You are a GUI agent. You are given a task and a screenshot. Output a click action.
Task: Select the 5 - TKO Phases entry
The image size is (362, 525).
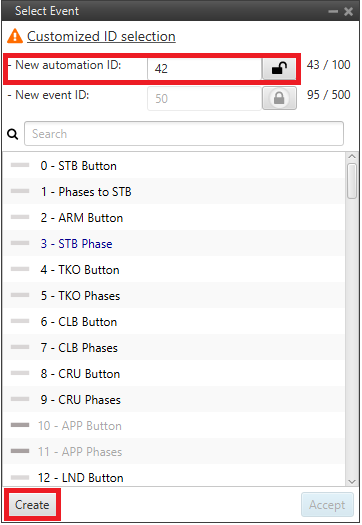click(x=174, y=295)
